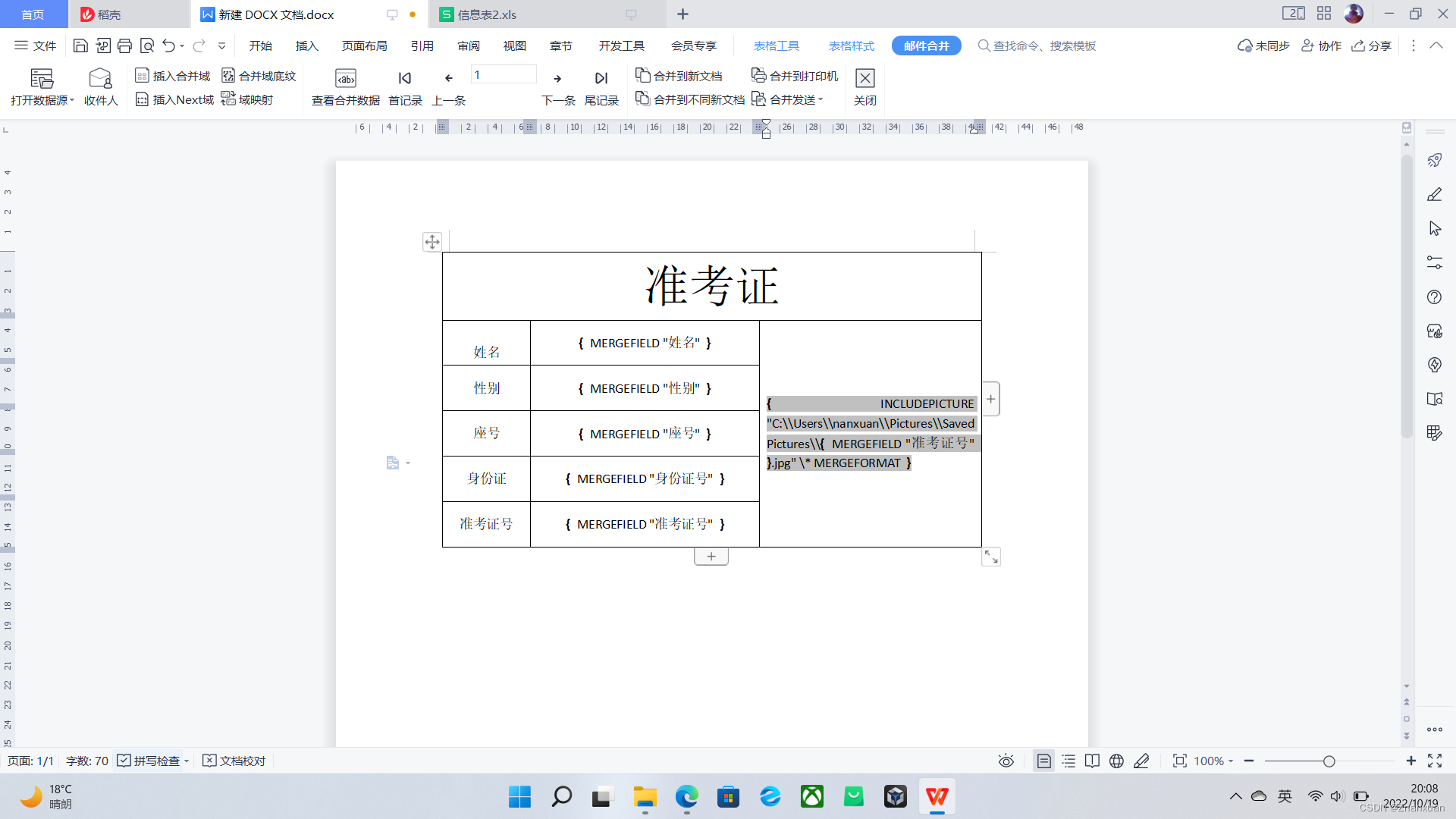Expand the quick access toolbar customize arrow
The height and width of the screenshot is (819, 1456).
[221, 45]
